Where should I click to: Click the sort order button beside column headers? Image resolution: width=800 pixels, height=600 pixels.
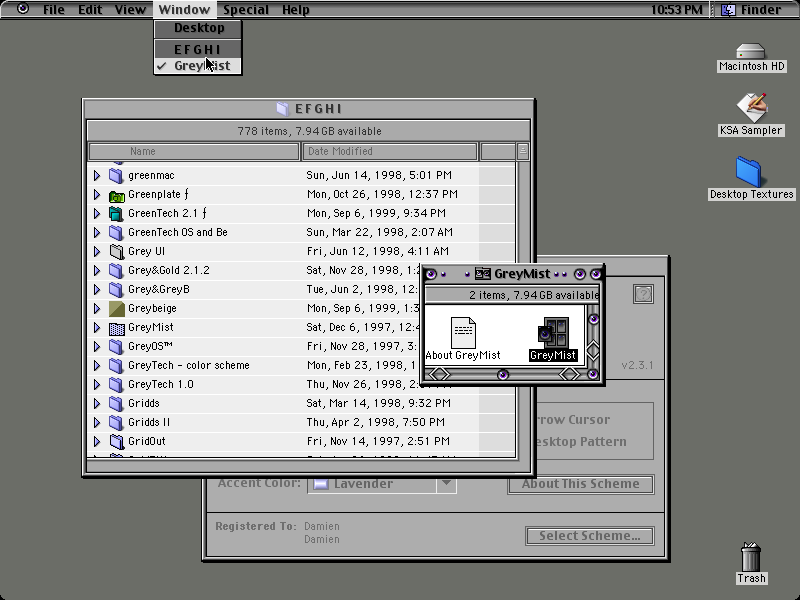pos(522,152)
